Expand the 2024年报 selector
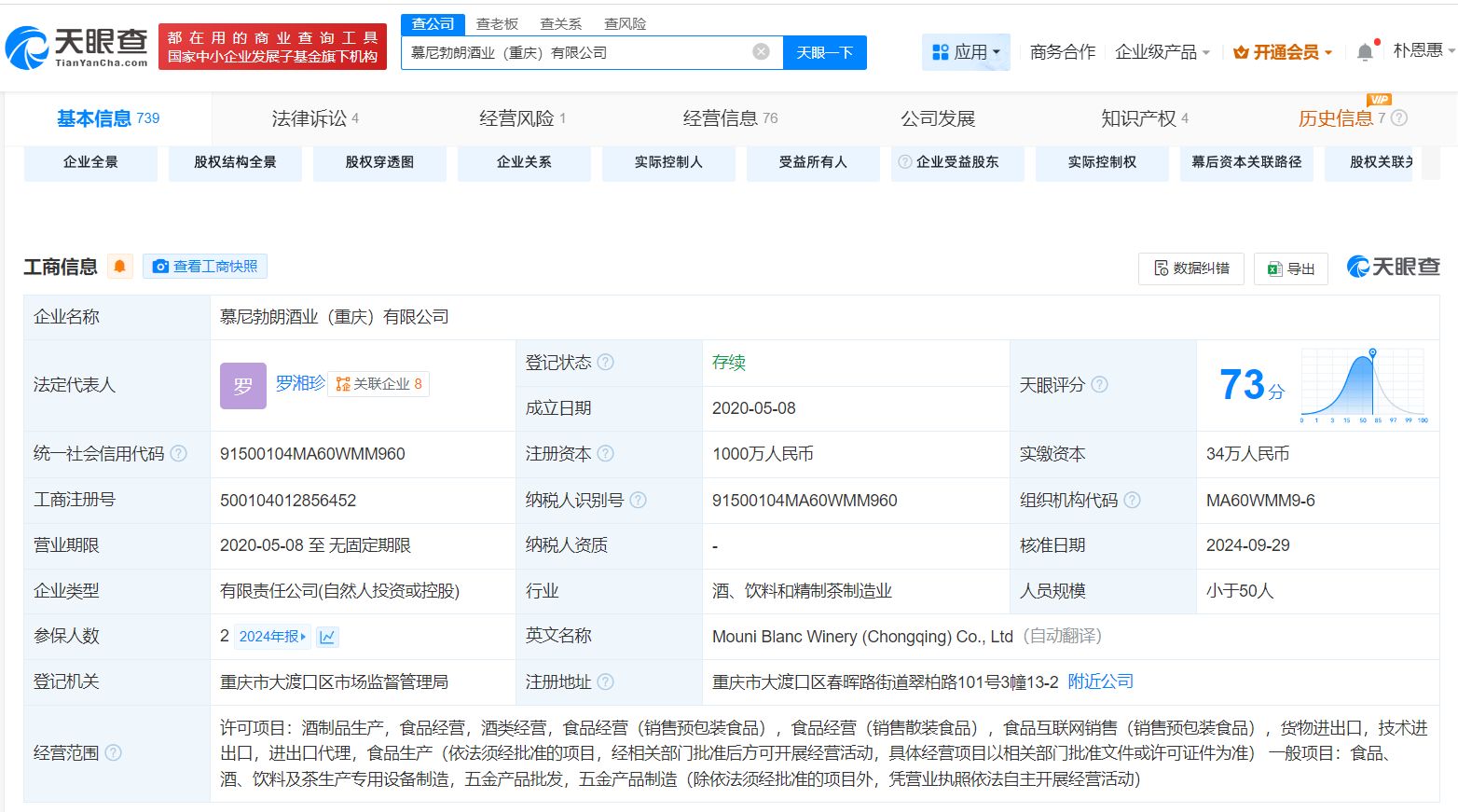Viewport: 1458px width, 812px height. click(272, 637)
